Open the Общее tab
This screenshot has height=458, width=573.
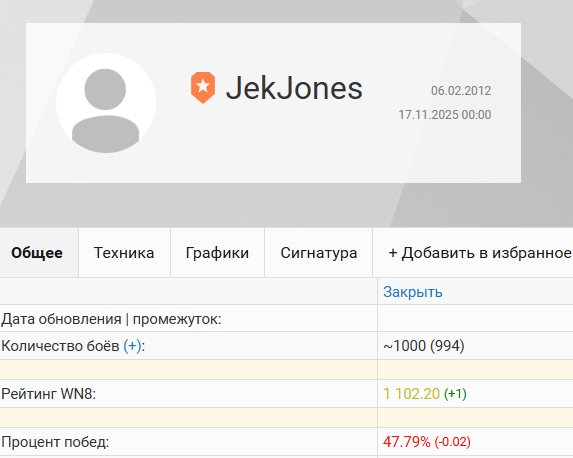tap(37, 253)
